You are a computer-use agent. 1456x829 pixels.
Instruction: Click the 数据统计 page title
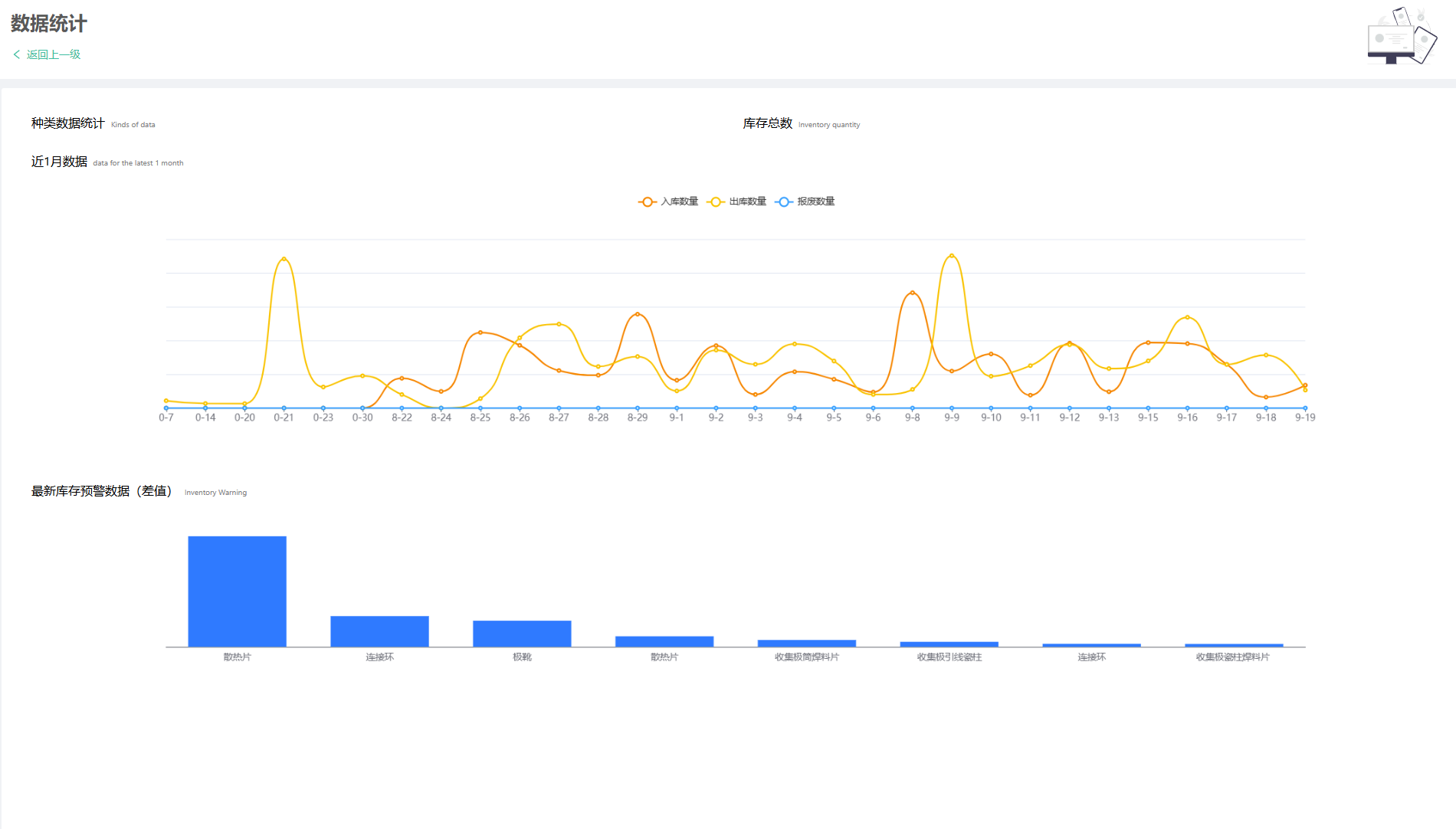pyautogui.click(x=49, y=24)
